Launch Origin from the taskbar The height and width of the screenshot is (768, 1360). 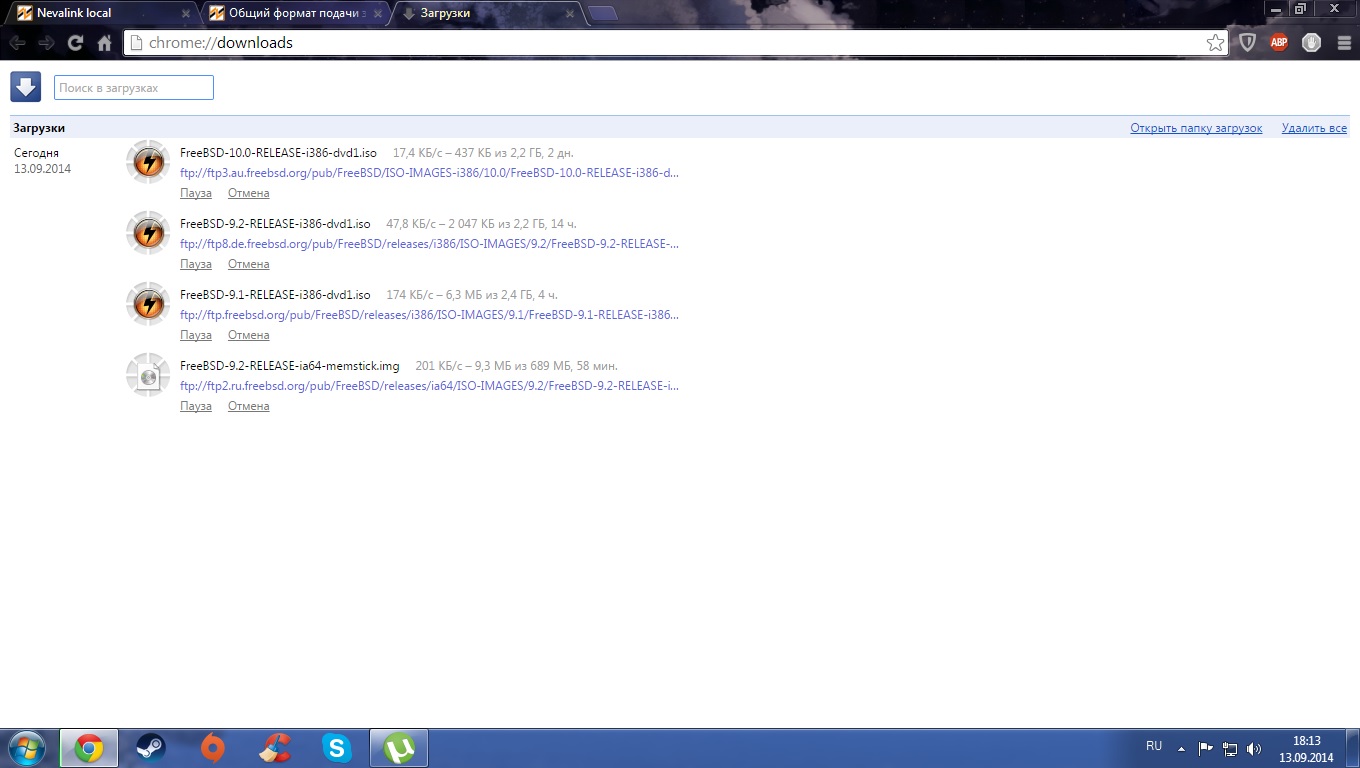coord(212,748)
